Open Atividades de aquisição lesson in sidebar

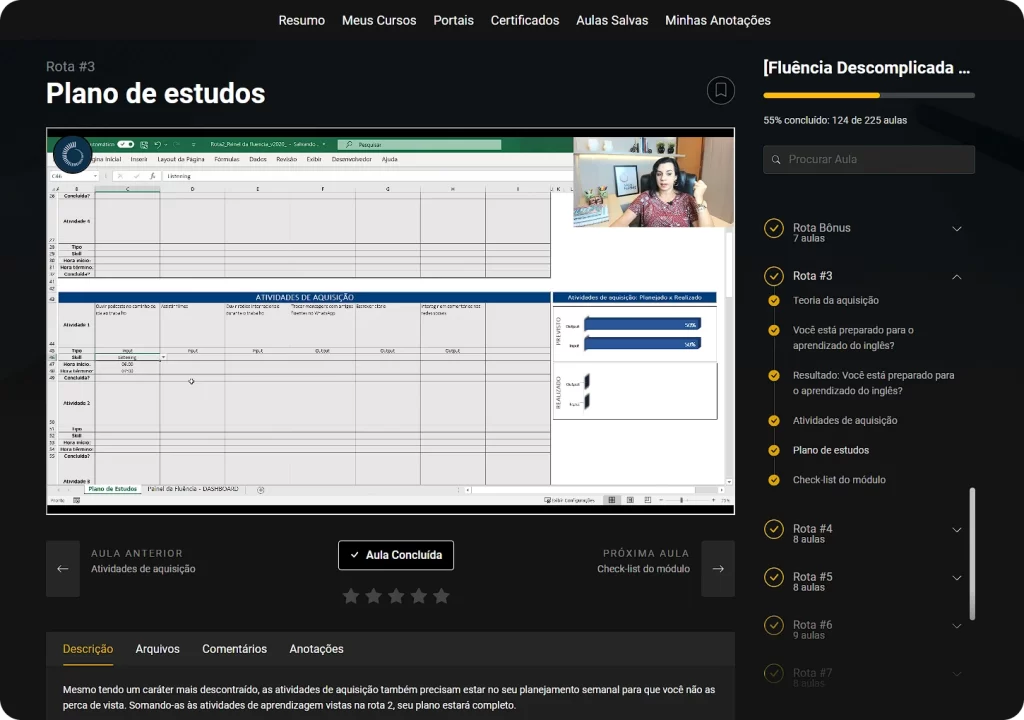point(845,421)
